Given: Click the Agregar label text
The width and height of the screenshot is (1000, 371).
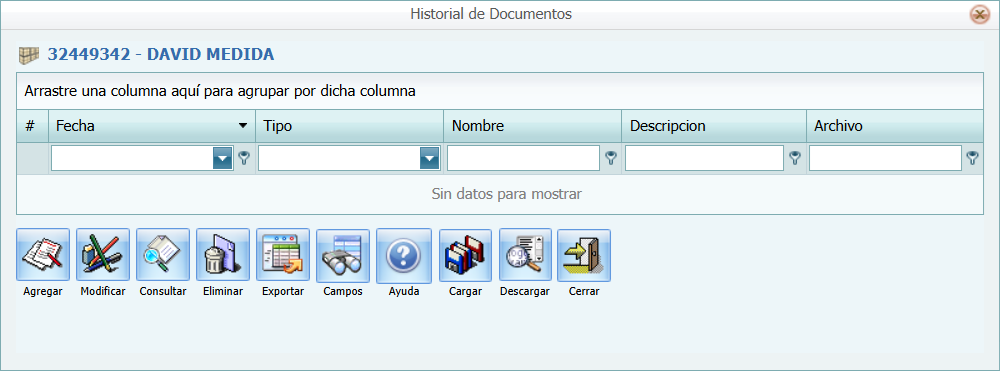Looking at the screenshot, I should click(43, 291).
